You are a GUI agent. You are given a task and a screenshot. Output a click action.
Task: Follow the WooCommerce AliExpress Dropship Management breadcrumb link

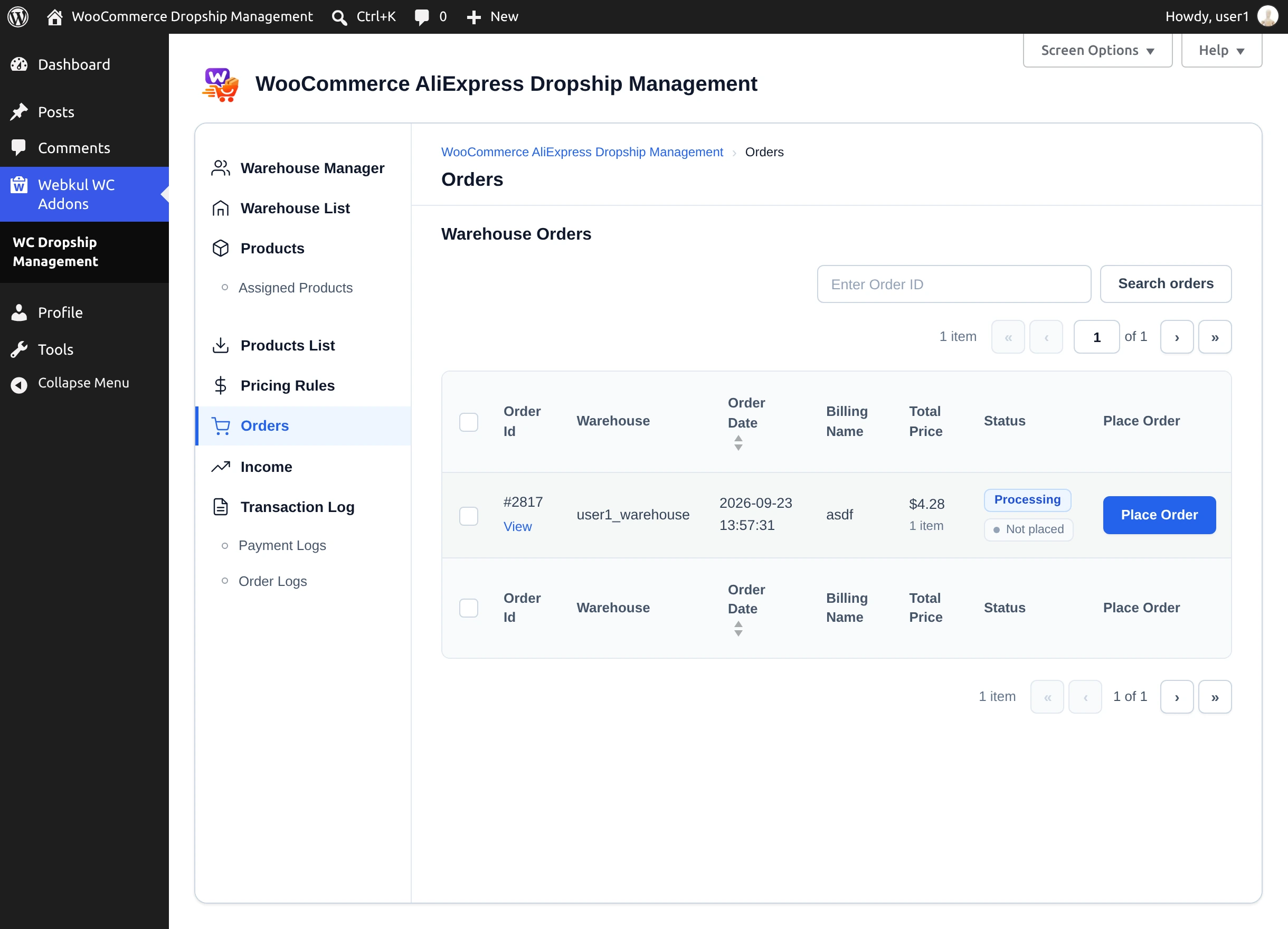coord(582,152)
